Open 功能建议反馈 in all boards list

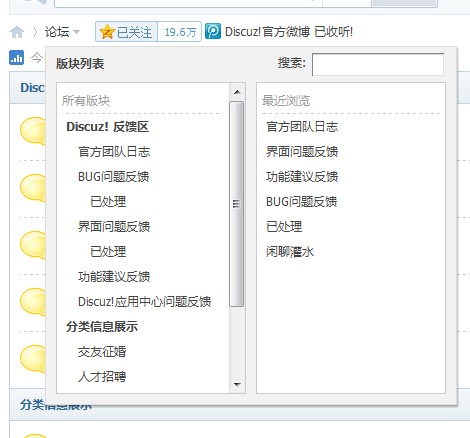point(114,277)
